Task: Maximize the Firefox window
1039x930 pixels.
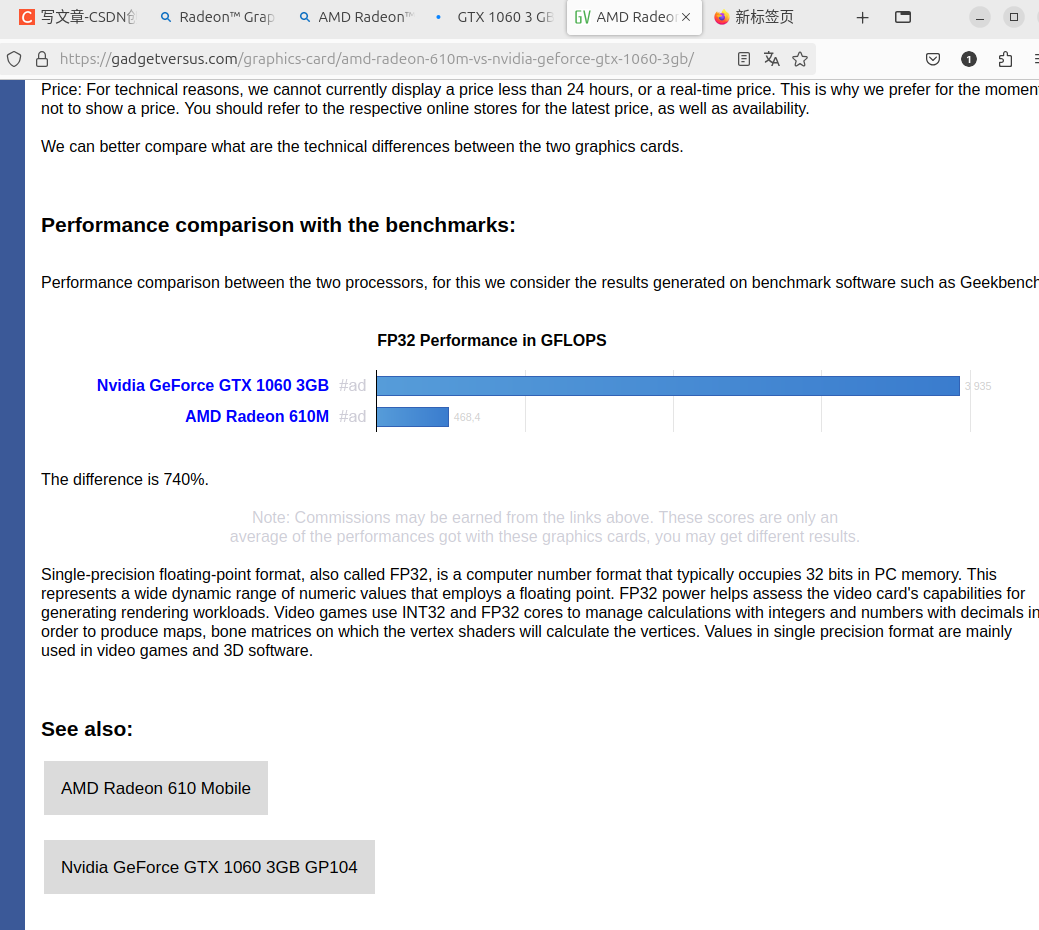Action: click(1014, 17)
